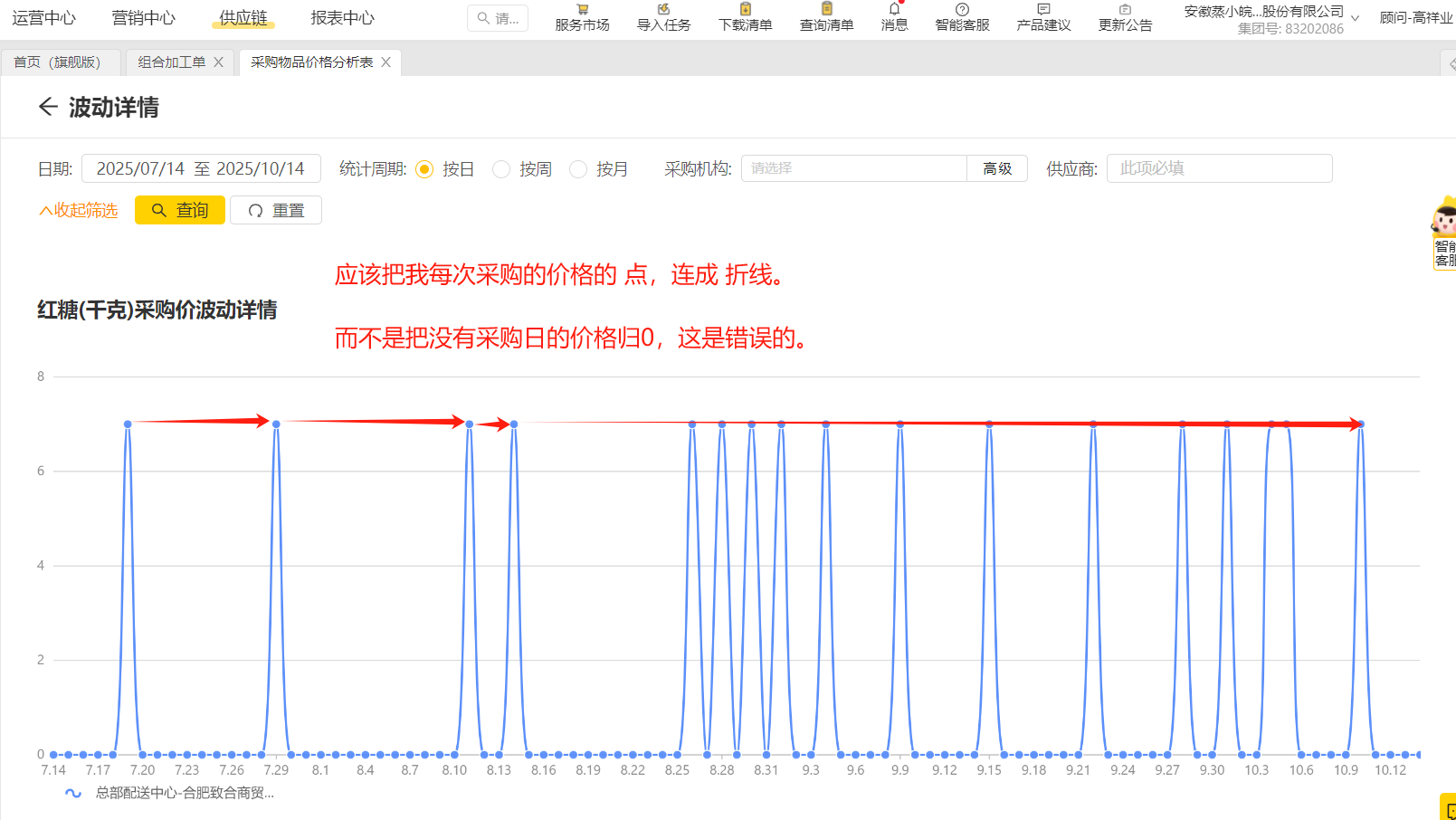This screenshot has width=1456, height=820.
Task: Click the 查询 search button
Action: (x=179, y=210)
